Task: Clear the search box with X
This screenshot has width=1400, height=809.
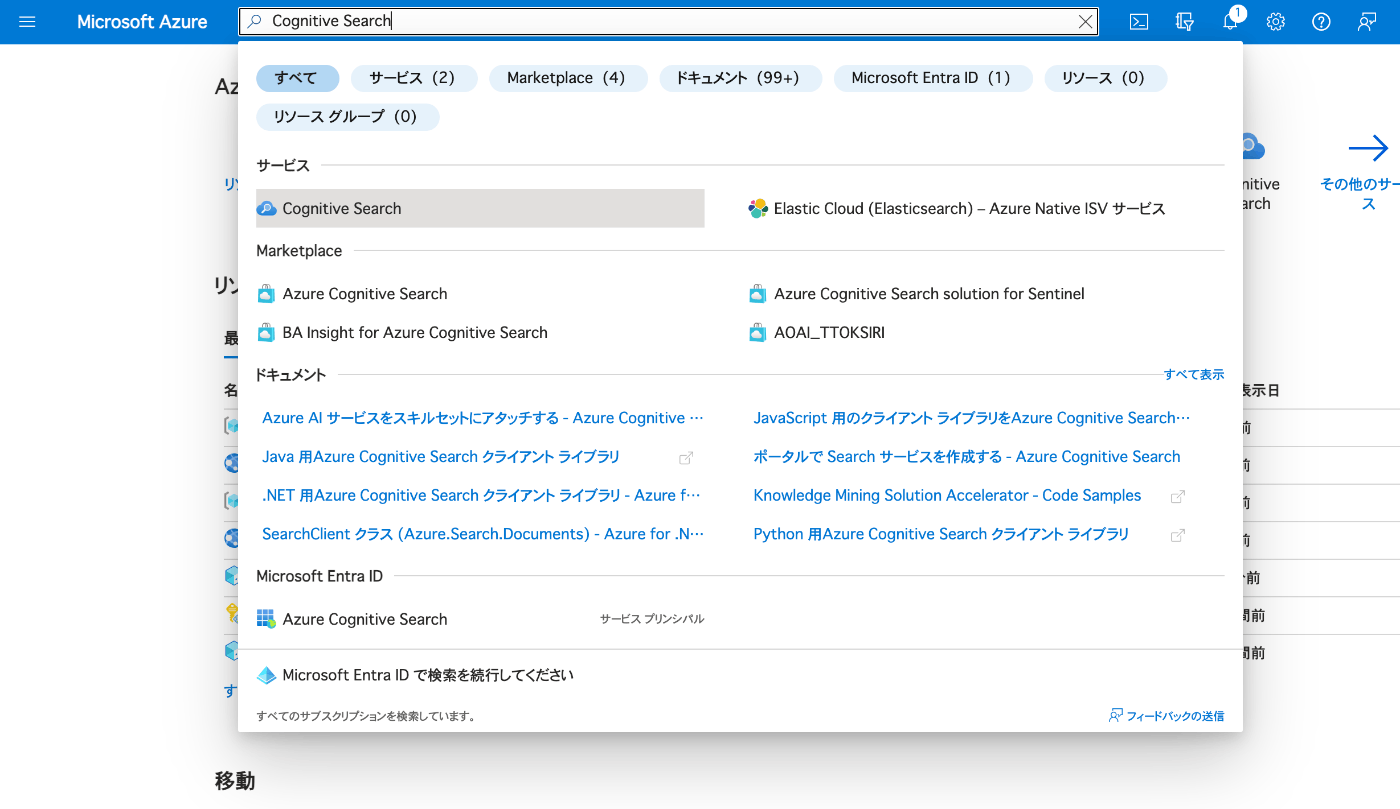Action: tap(1085, 21)
